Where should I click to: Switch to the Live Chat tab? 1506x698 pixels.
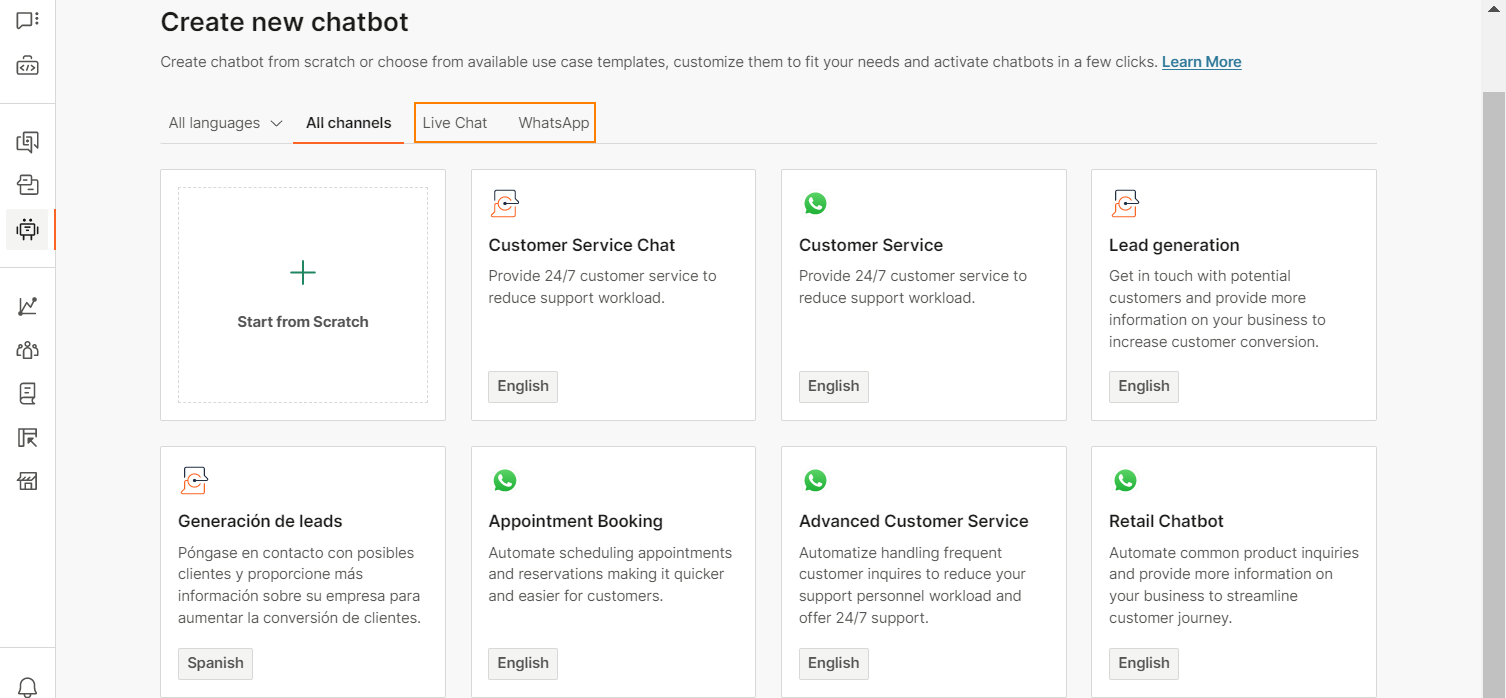point(455,123)
